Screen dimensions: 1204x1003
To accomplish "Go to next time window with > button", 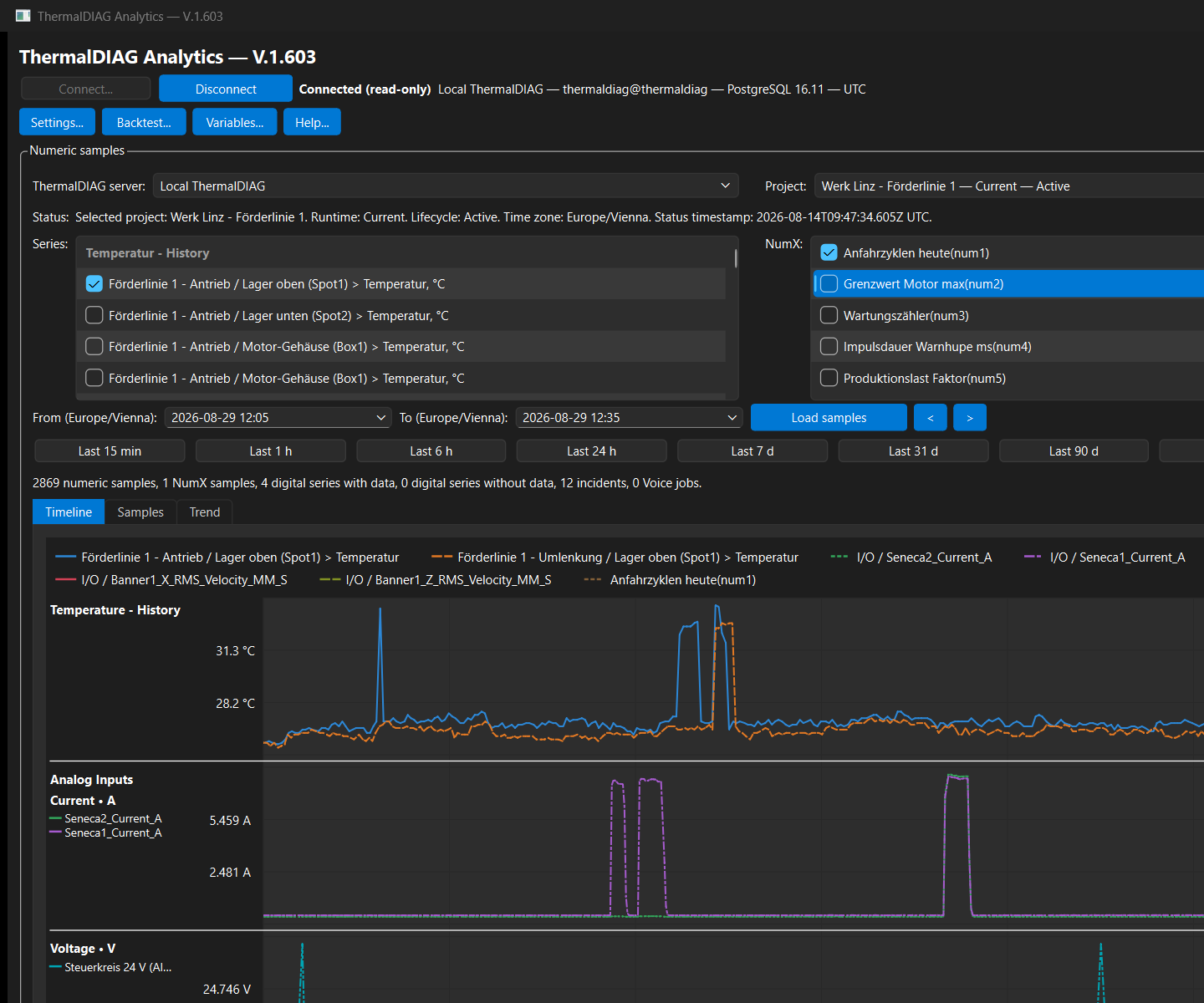I will [x=970, y=417].
